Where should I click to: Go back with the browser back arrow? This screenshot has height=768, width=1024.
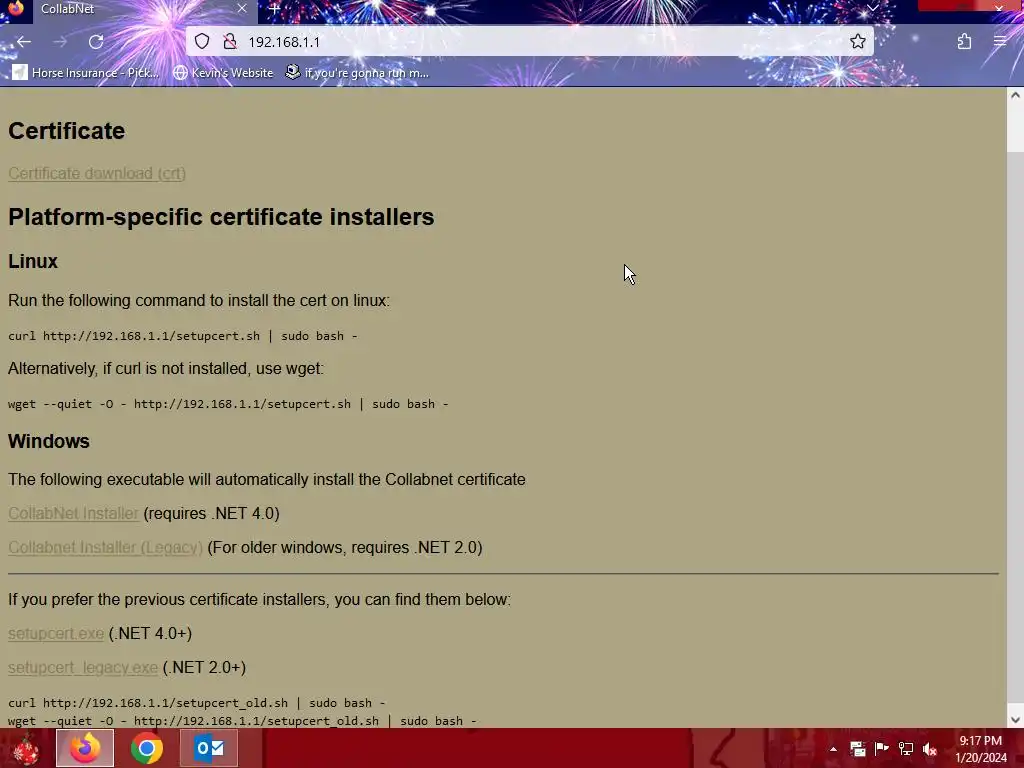coord(24,42)
